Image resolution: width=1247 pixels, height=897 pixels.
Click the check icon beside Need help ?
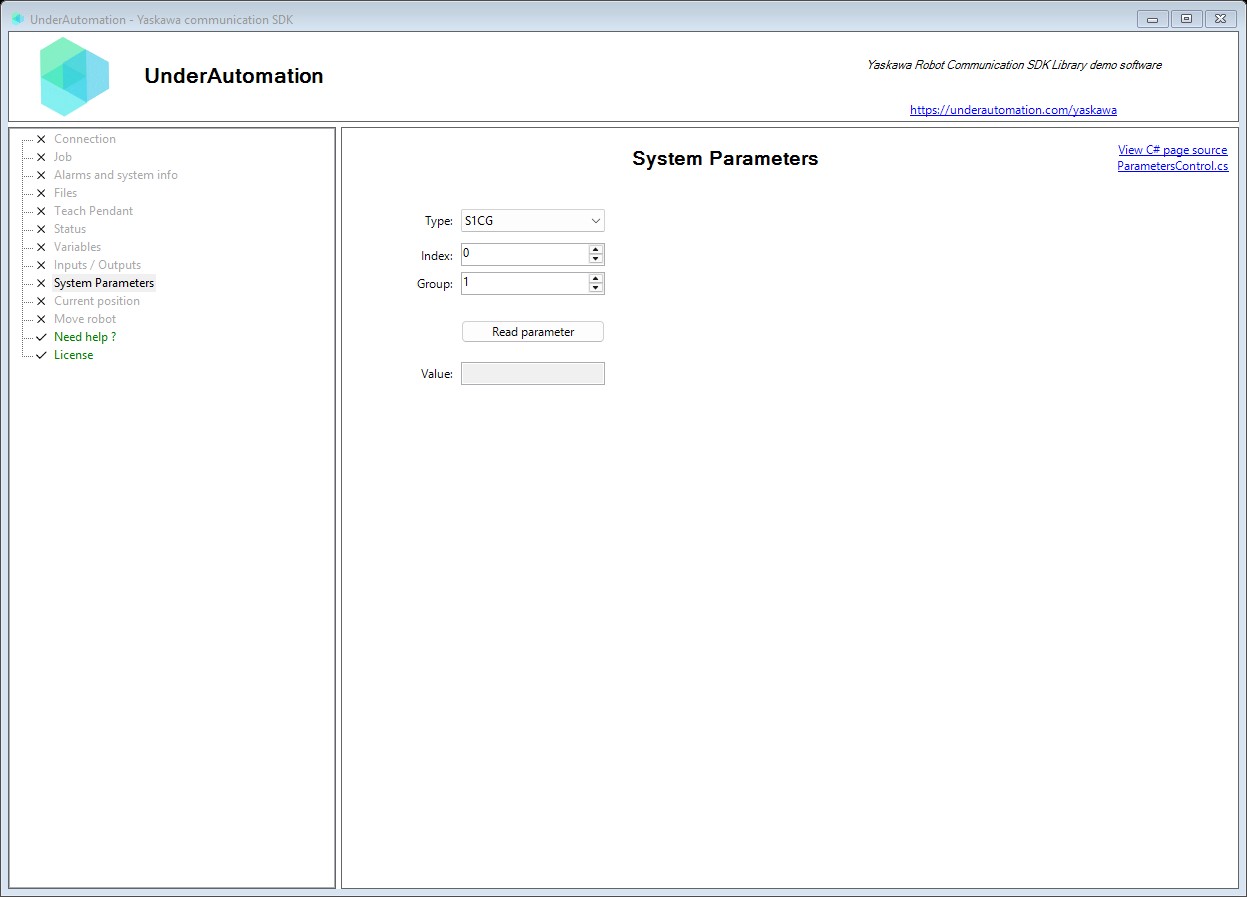41,337
